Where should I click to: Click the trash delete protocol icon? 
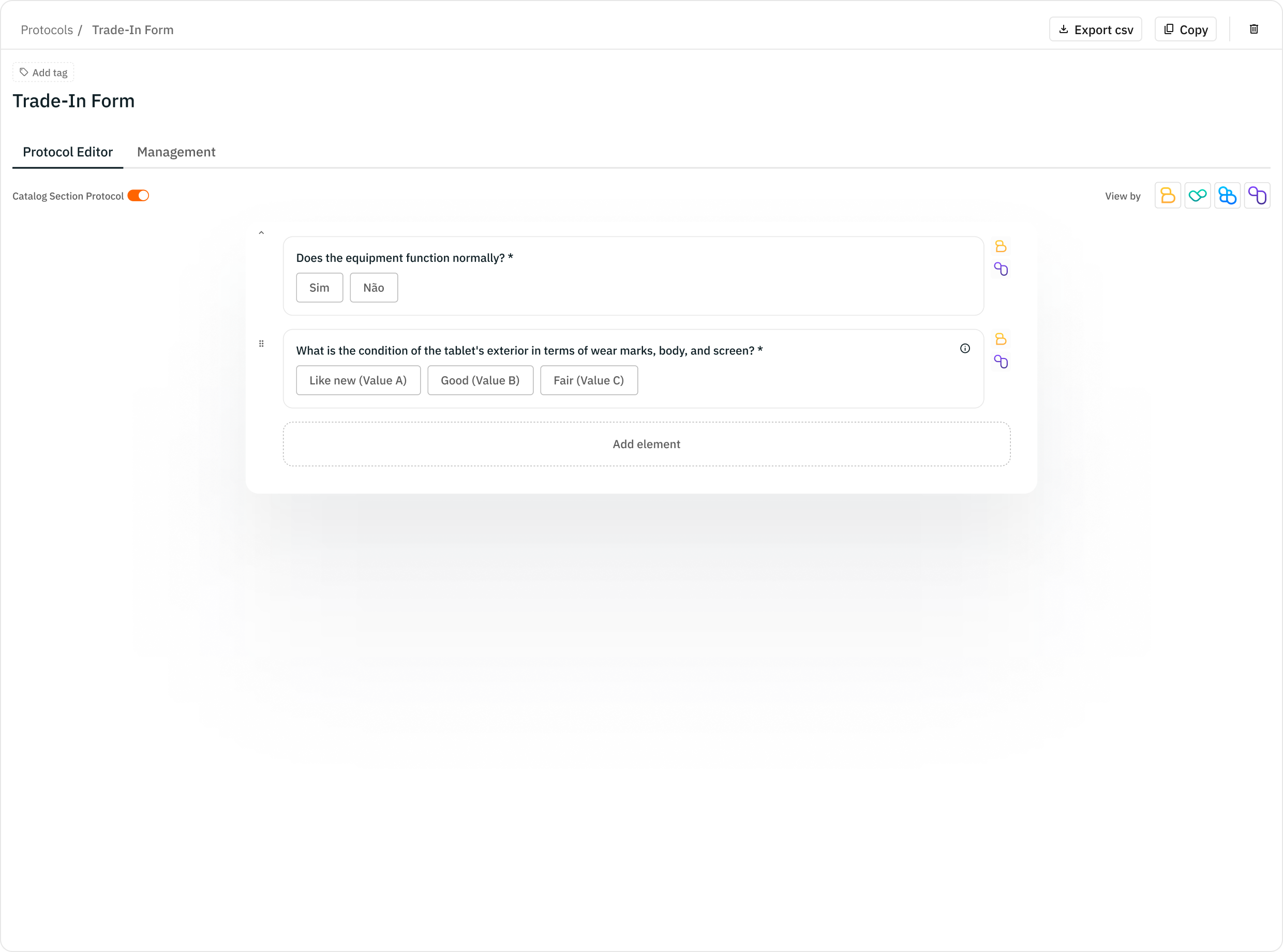coord(1254,29)
